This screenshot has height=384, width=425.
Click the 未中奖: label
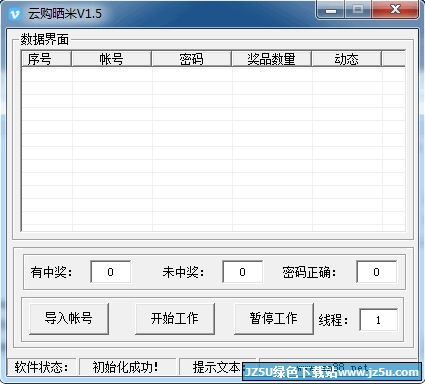tap(183, 272)
